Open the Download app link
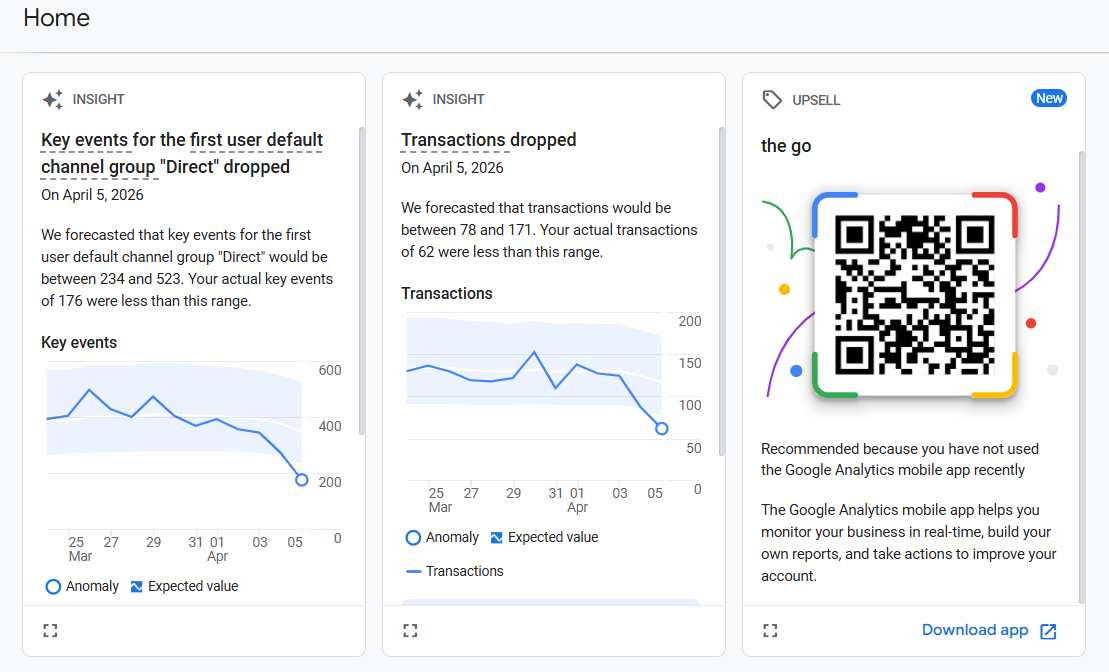 [975, 630]
